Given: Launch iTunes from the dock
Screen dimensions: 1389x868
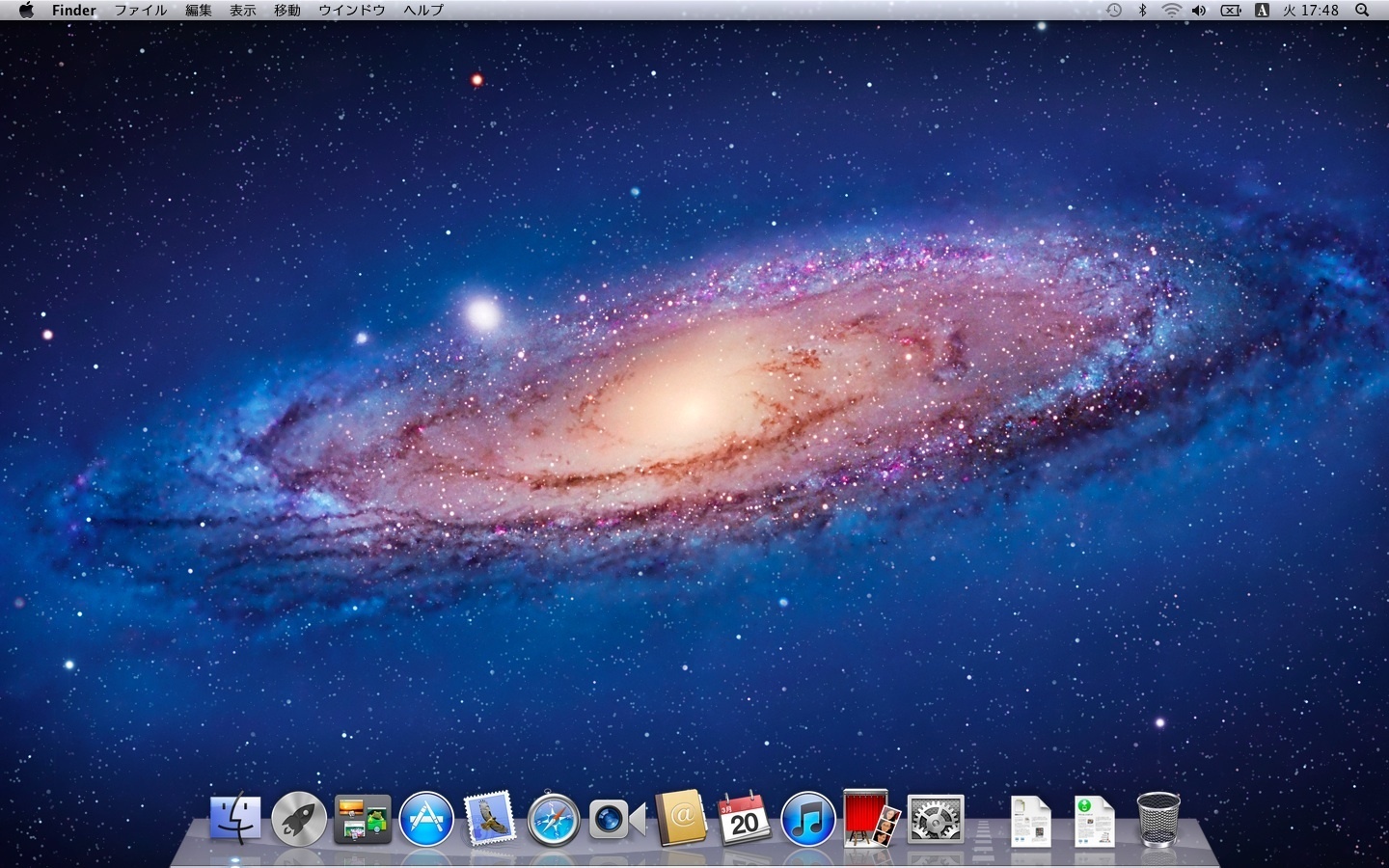Looking at the screenshot, I should 807,820.
